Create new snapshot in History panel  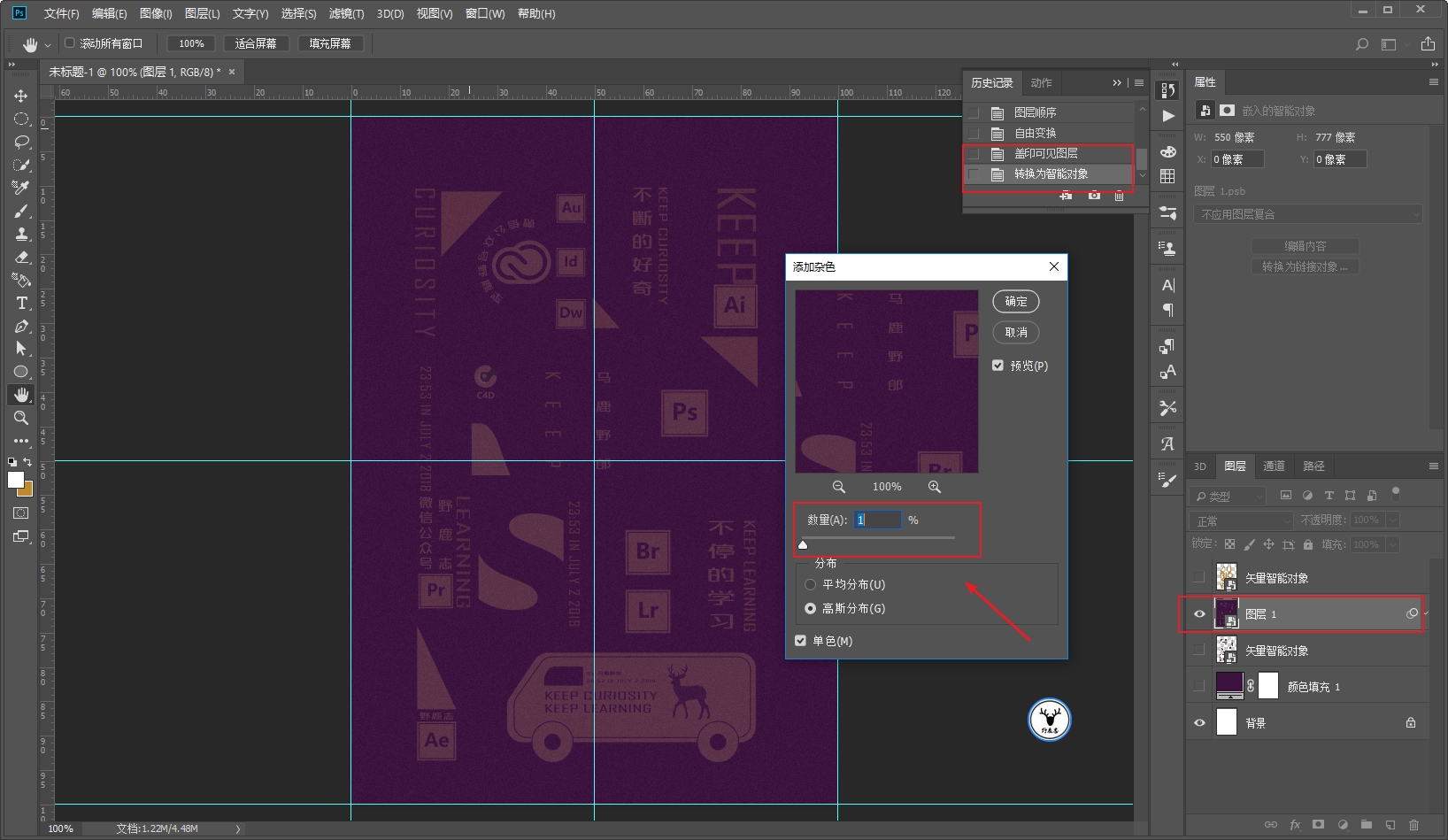pos(1095,195)
